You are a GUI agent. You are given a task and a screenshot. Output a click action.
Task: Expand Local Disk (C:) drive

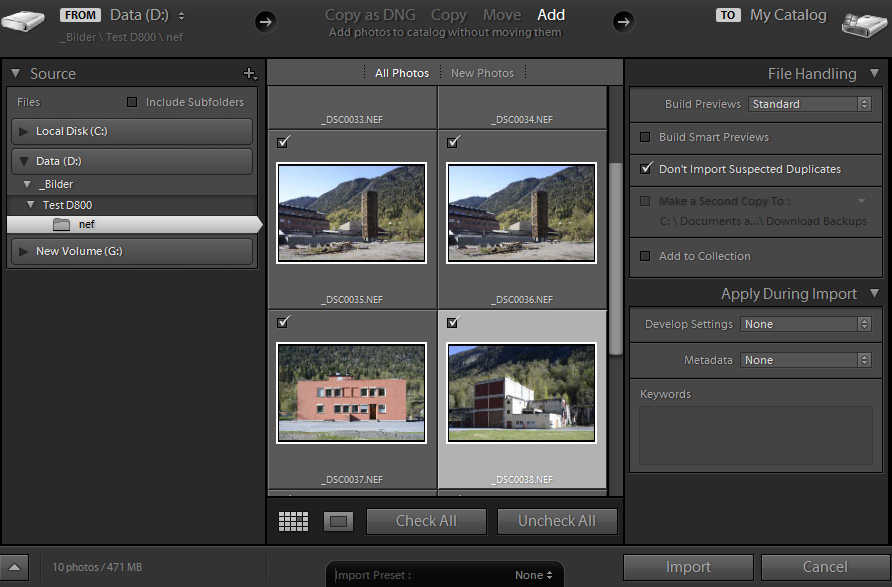coord(23,131)
